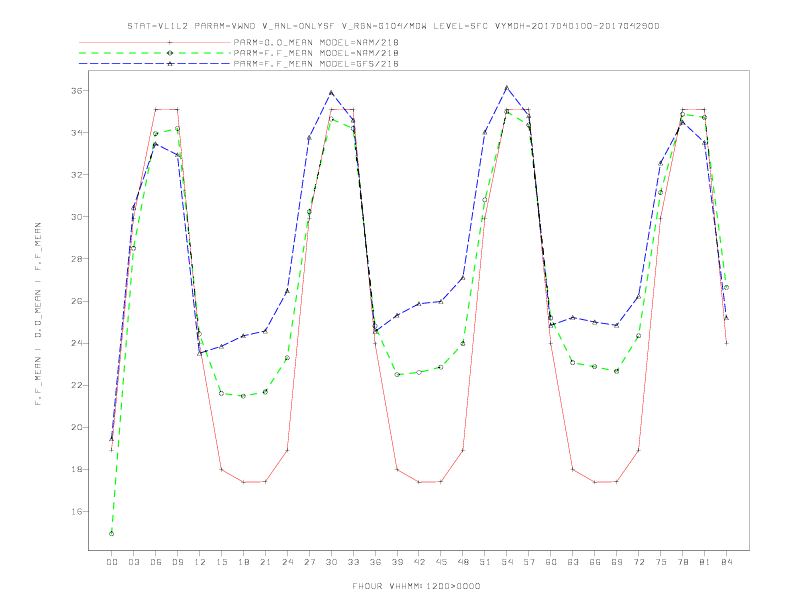This screenshot has width=792, height=612.
Task: Click green legend entry PARM=F.F_MEAN MODEL=NAM/218
Action: click(316, 53)
